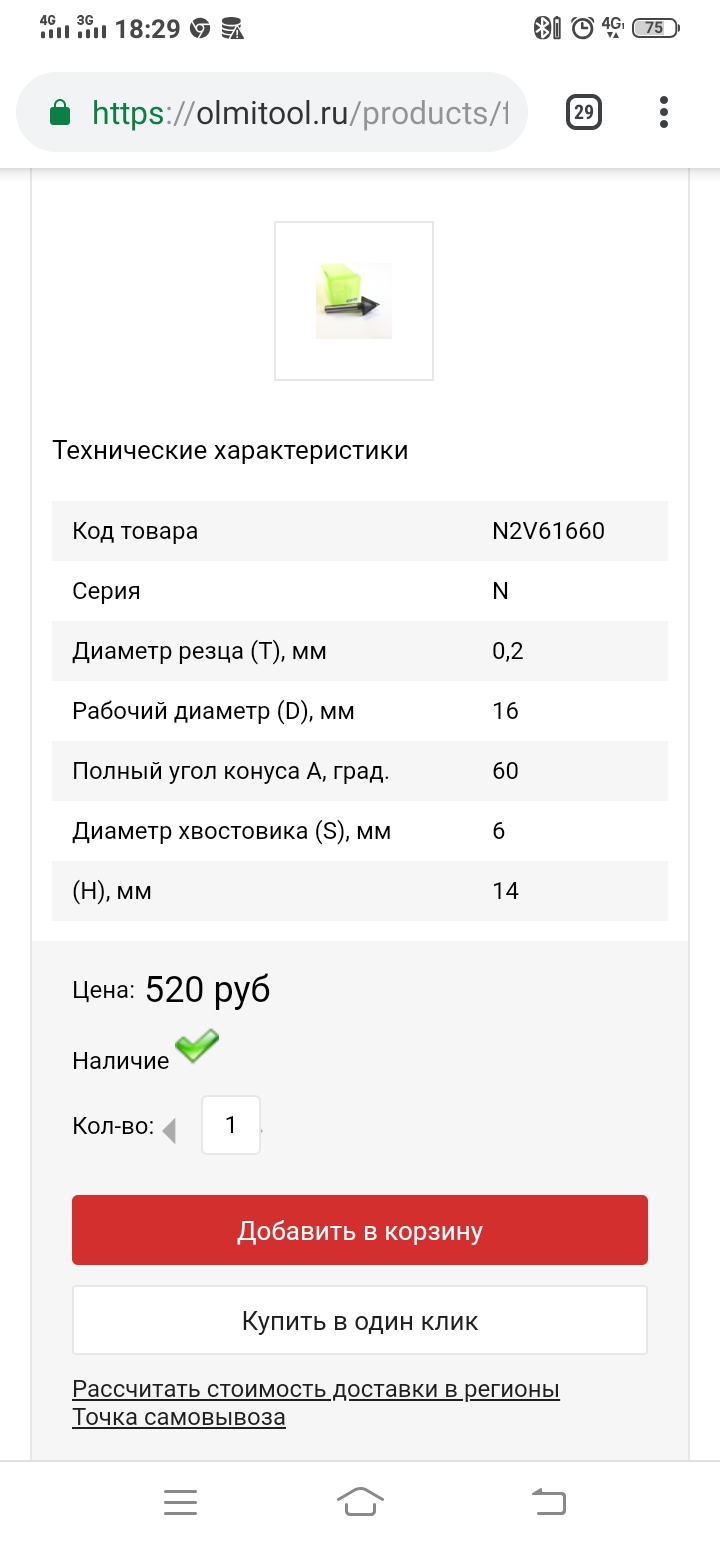Image resolution: width=720 pixels, height=1544 pixels.
Task: Open the tab switcher showing 29 tabs
Action: (584, 112)
